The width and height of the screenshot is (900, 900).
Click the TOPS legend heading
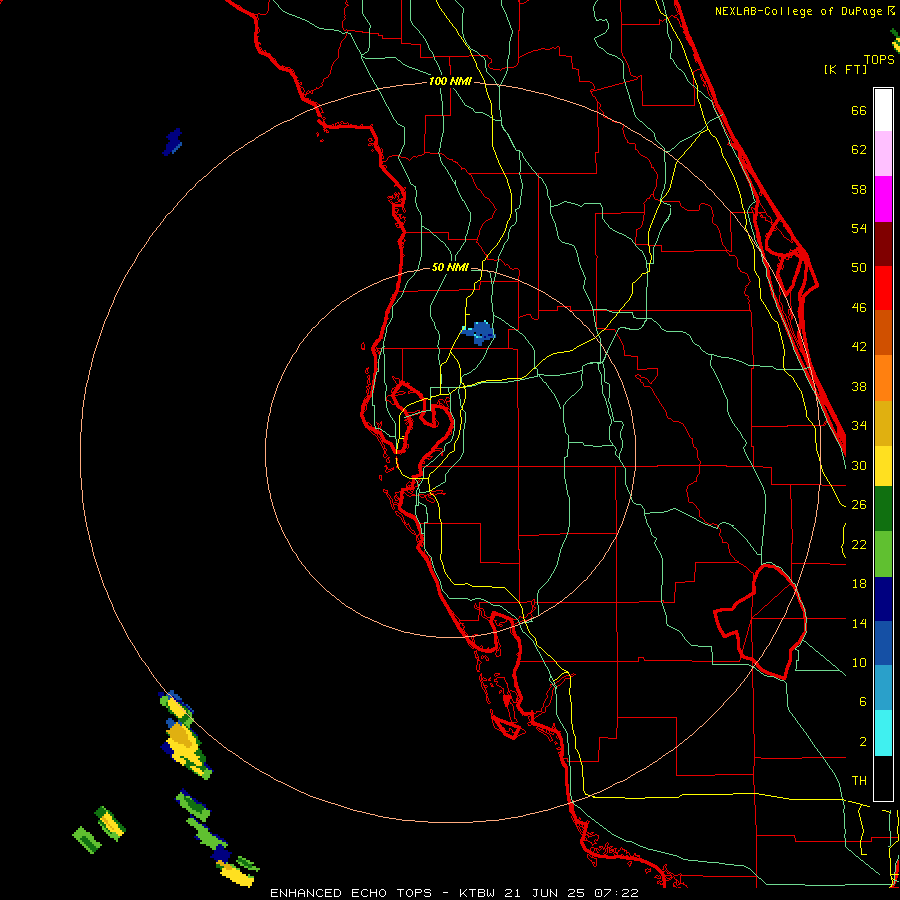coord(879,59)
